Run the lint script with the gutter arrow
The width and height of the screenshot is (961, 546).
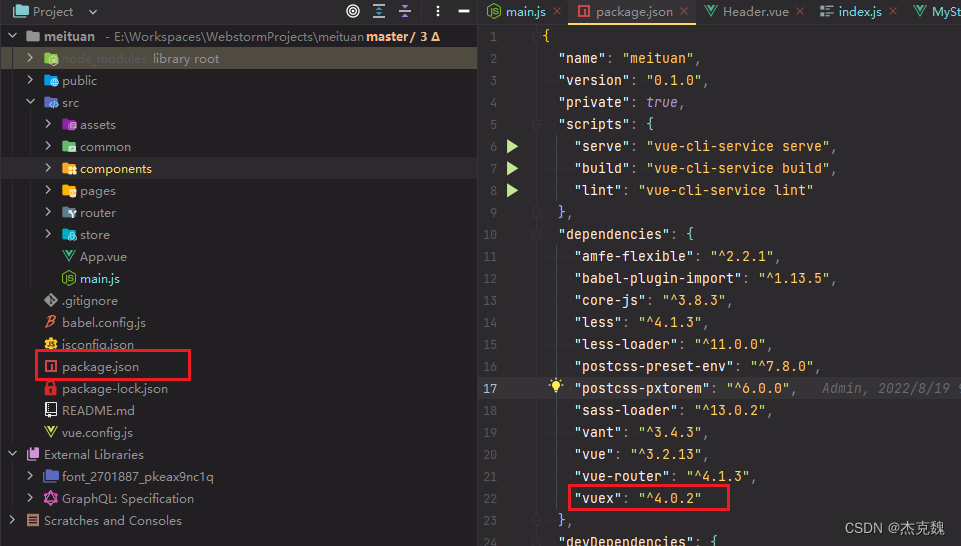click(512, 191)
